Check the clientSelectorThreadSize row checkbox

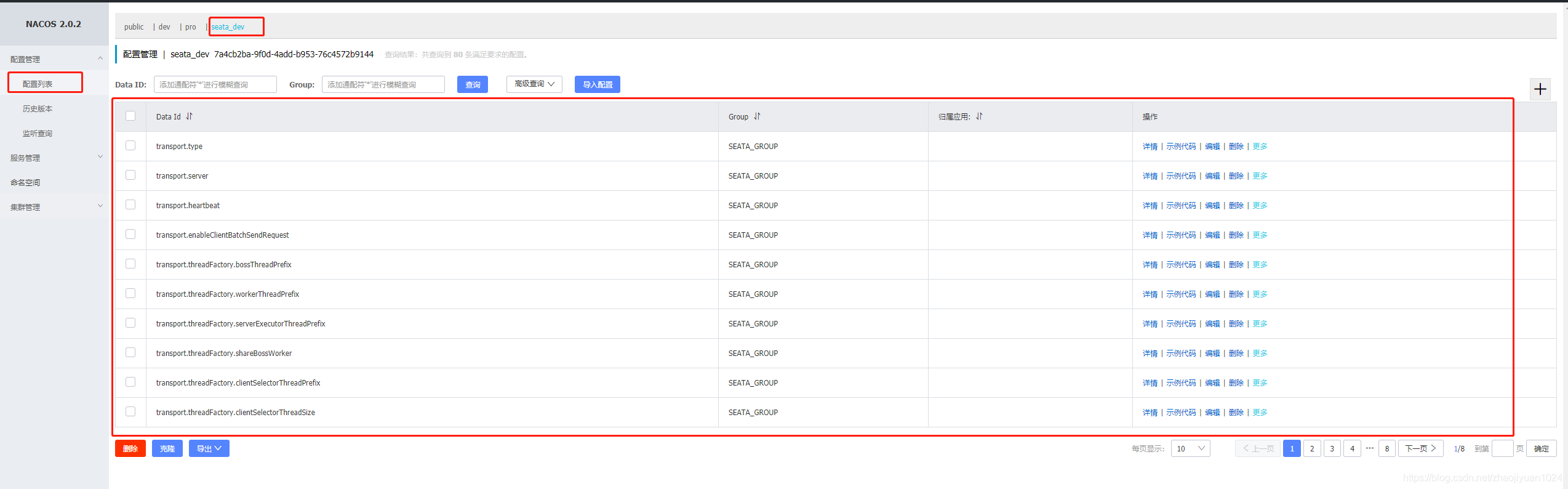click(130, 411)
